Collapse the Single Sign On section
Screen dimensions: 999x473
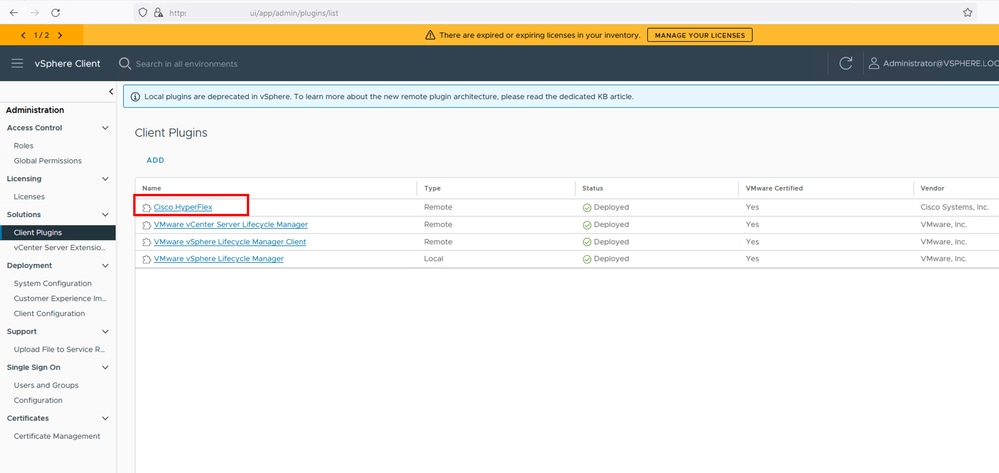(x=105, y=368)
